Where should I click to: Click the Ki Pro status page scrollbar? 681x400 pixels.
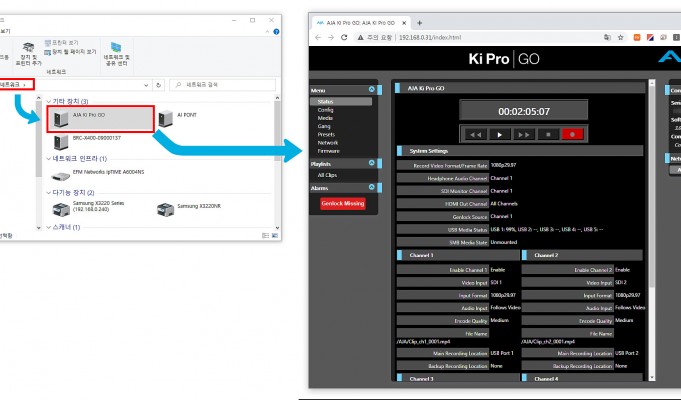coord(651,187)
